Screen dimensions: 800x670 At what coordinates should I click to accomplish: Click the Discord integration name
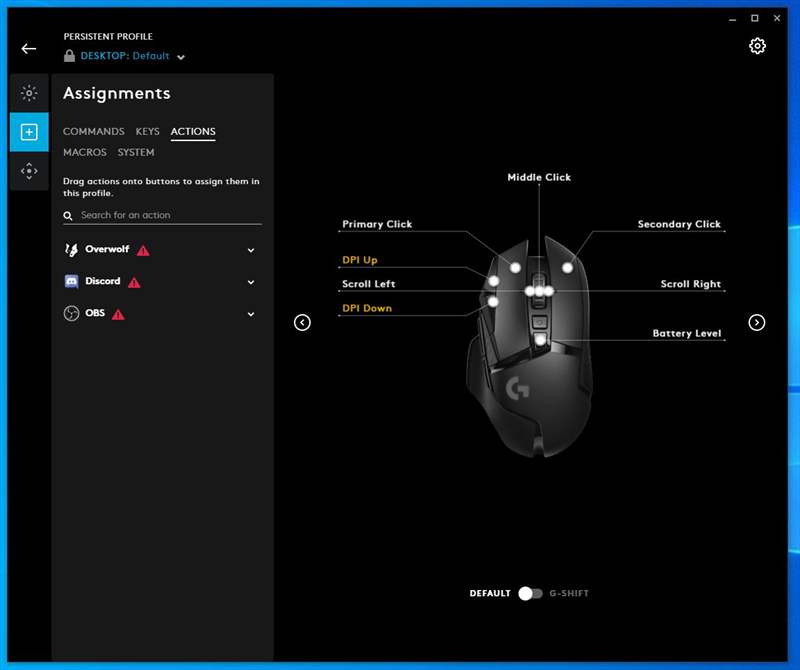(x=103, y=281)
